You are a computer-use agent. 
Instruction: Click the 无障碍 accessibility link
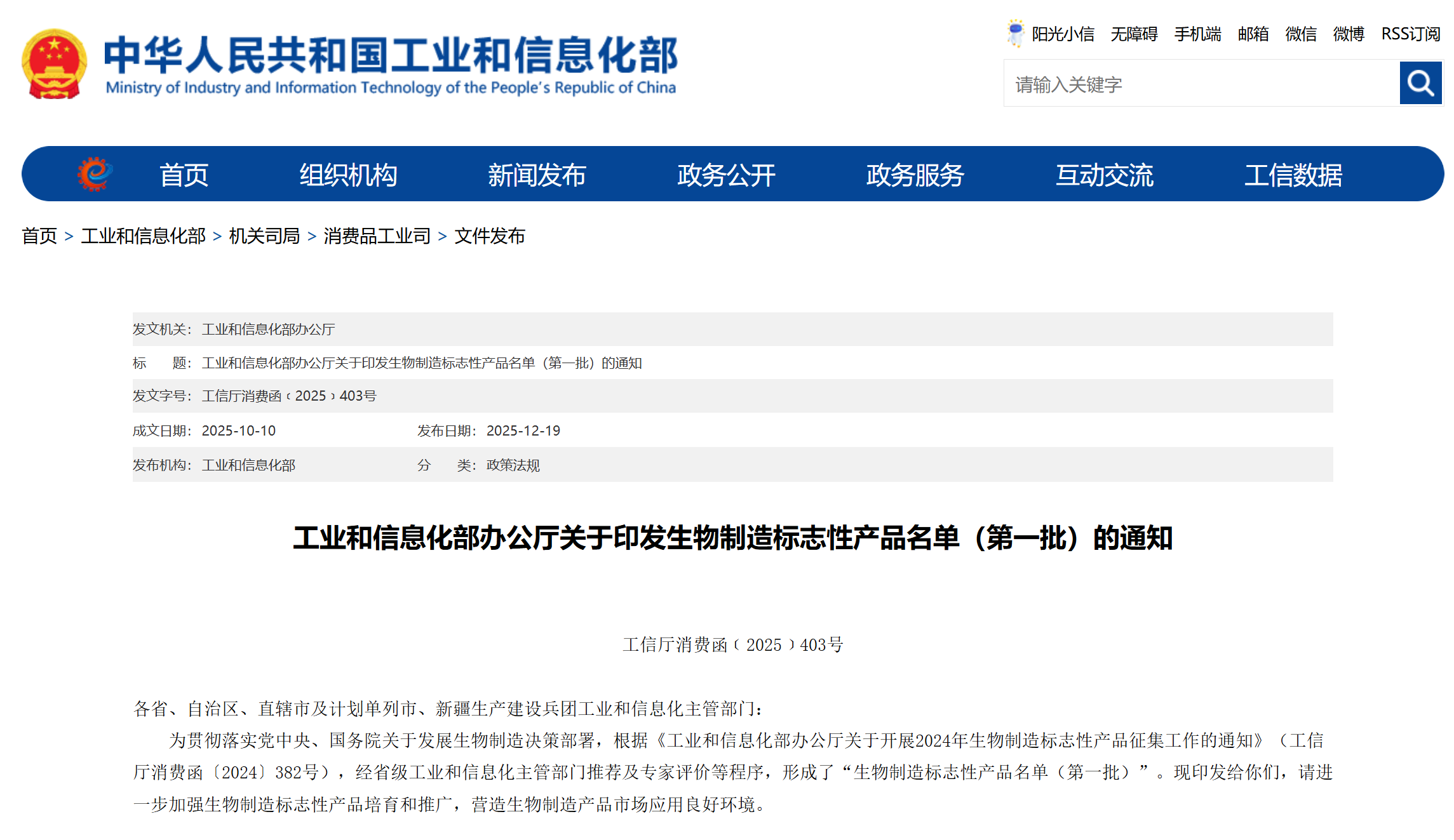point(1134,34)
